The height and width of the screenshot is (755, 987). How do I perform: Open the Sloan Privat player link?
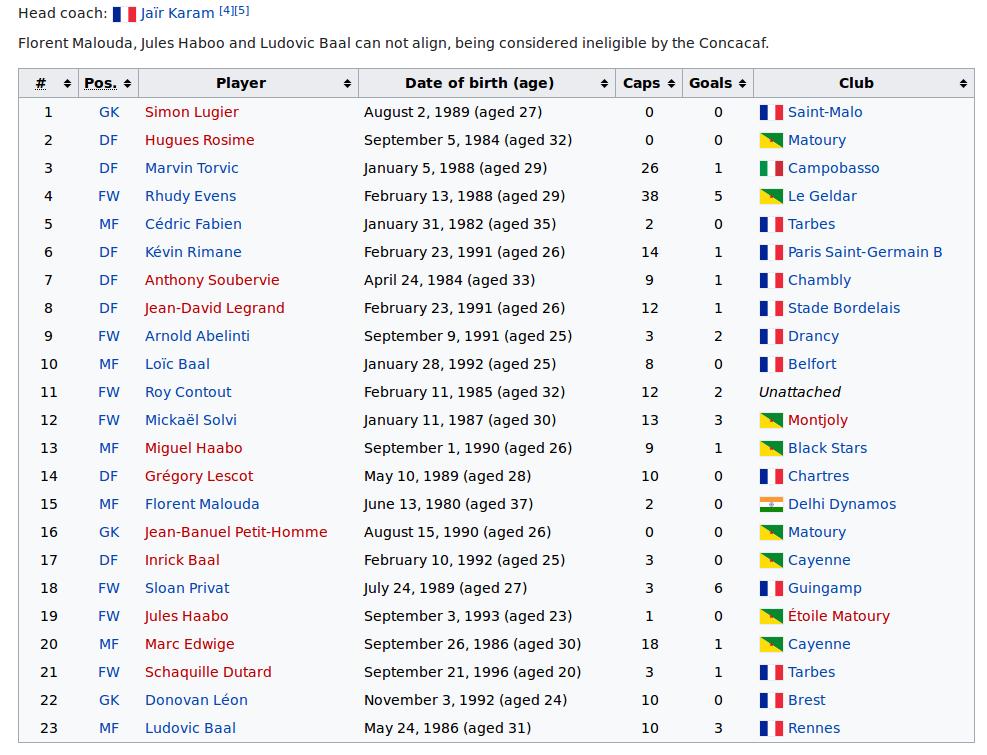187,588
